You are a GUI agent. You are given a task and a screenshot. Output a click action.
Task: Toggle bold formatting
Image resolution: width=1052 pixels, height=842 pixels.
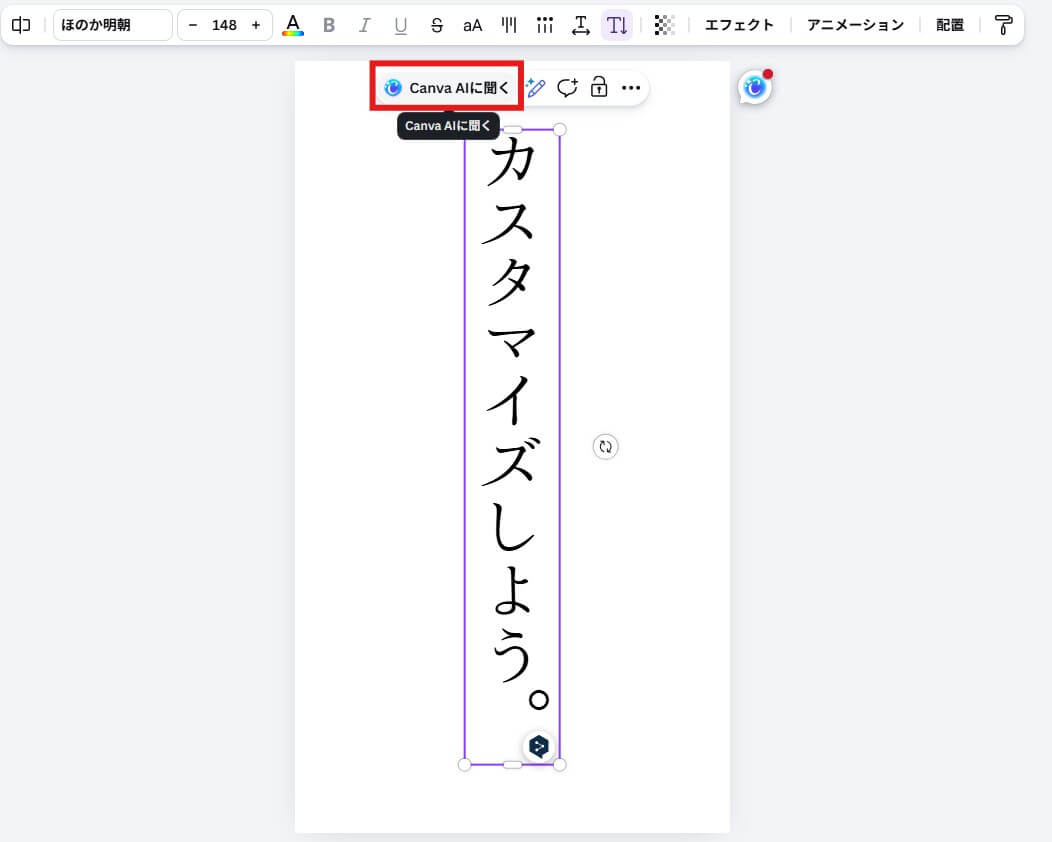point(329,25)
